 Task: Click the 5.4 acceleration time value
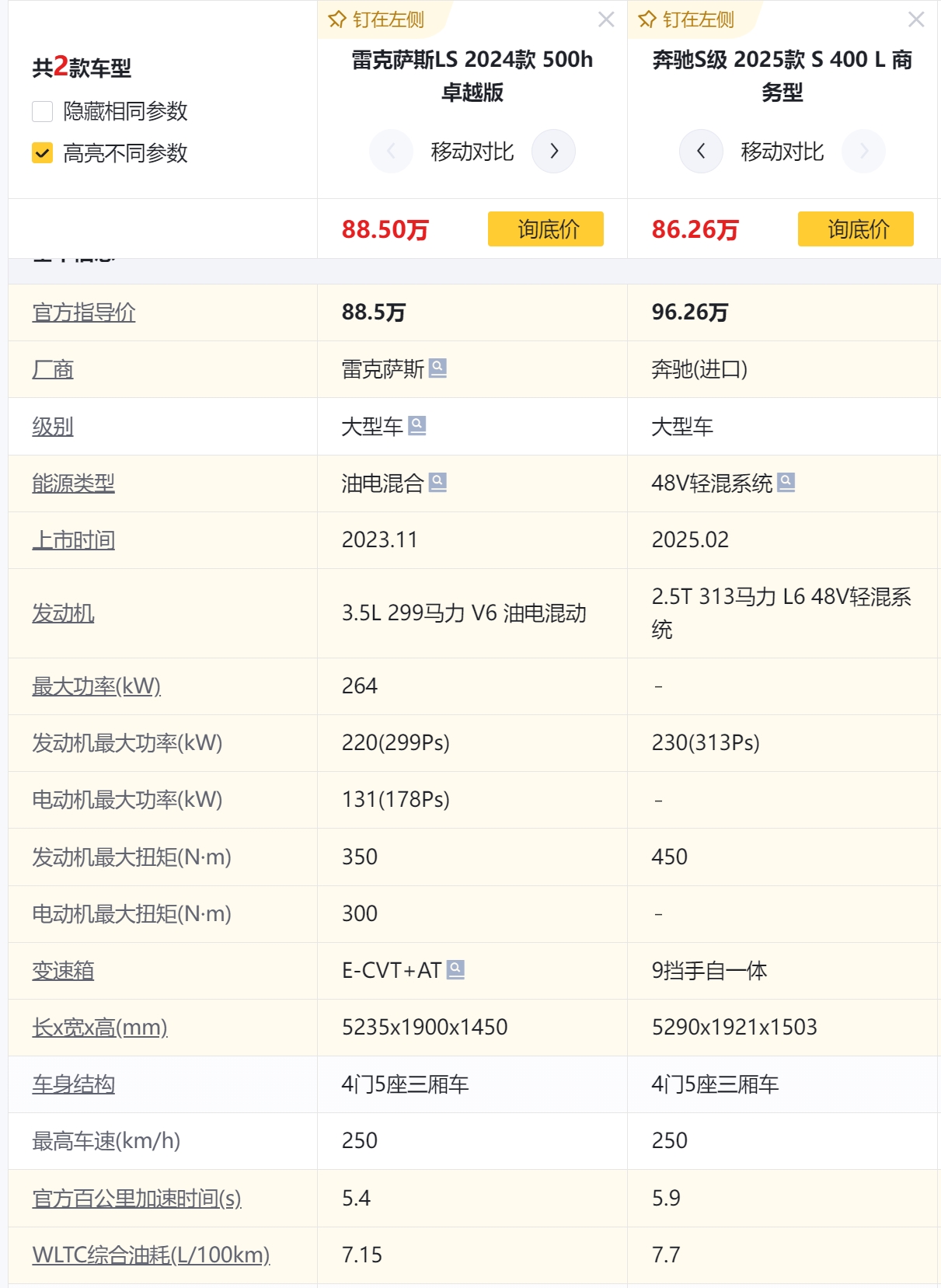(x=357, y=1199)
